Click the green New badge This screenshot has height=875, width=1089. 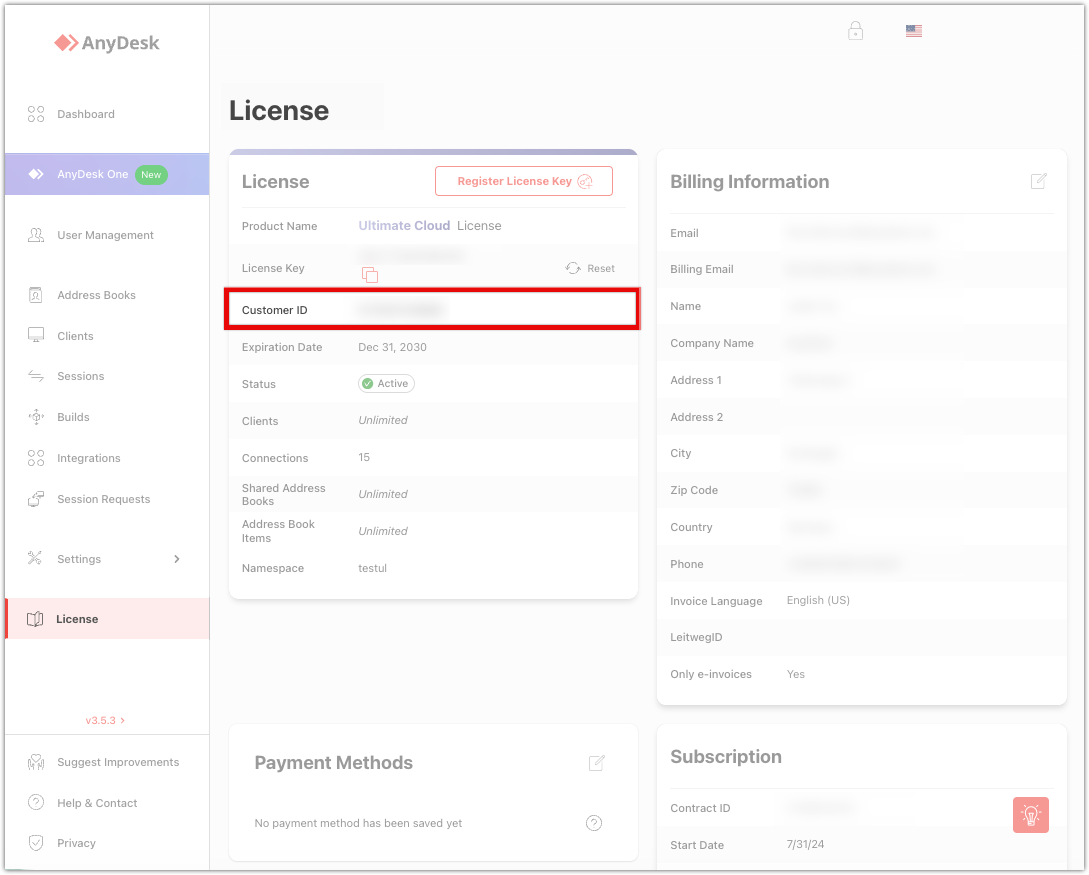click(151, 175)
